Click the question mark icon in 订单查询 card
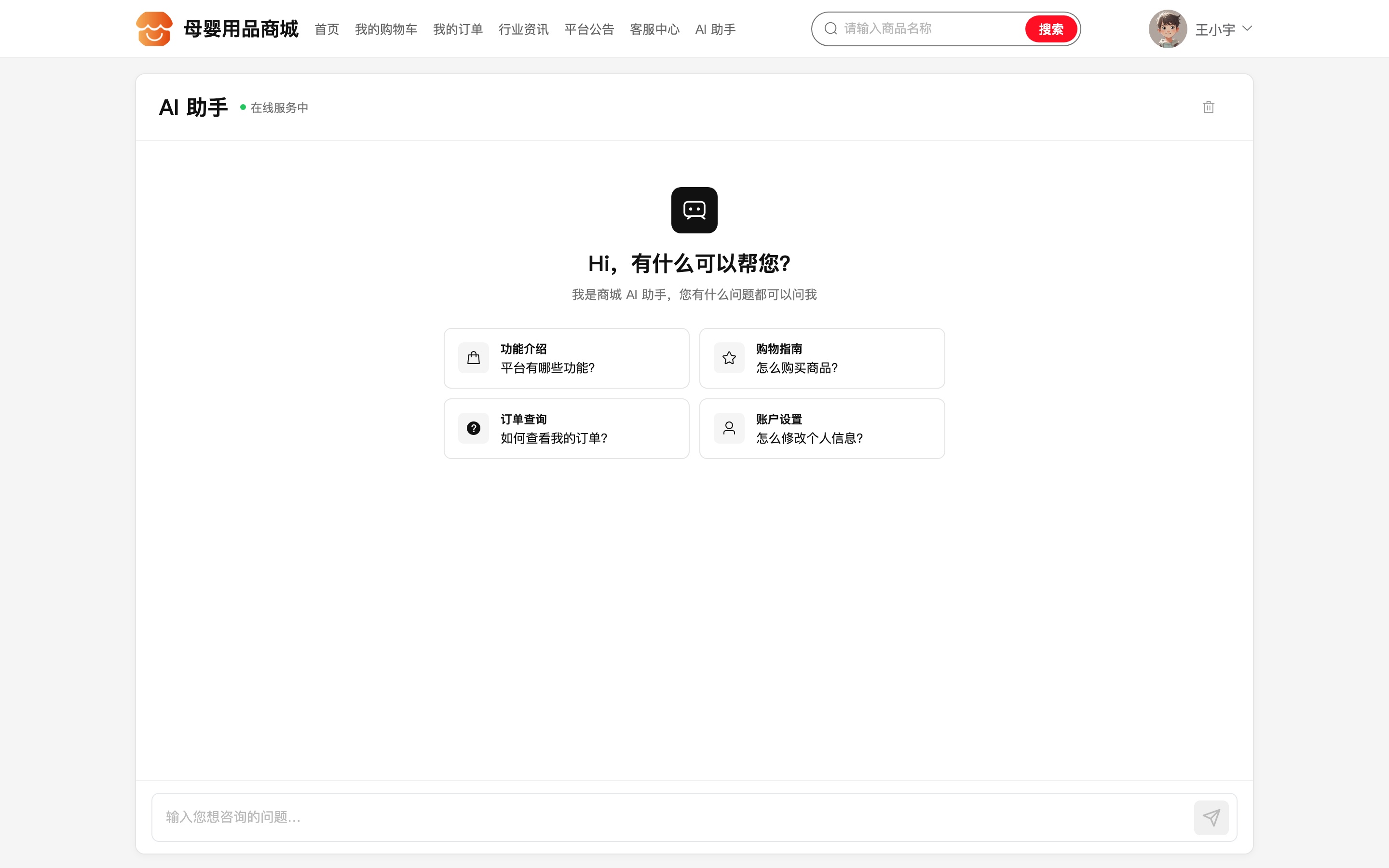This screenshot has width=1389, height=868. (x=474, y=428)
